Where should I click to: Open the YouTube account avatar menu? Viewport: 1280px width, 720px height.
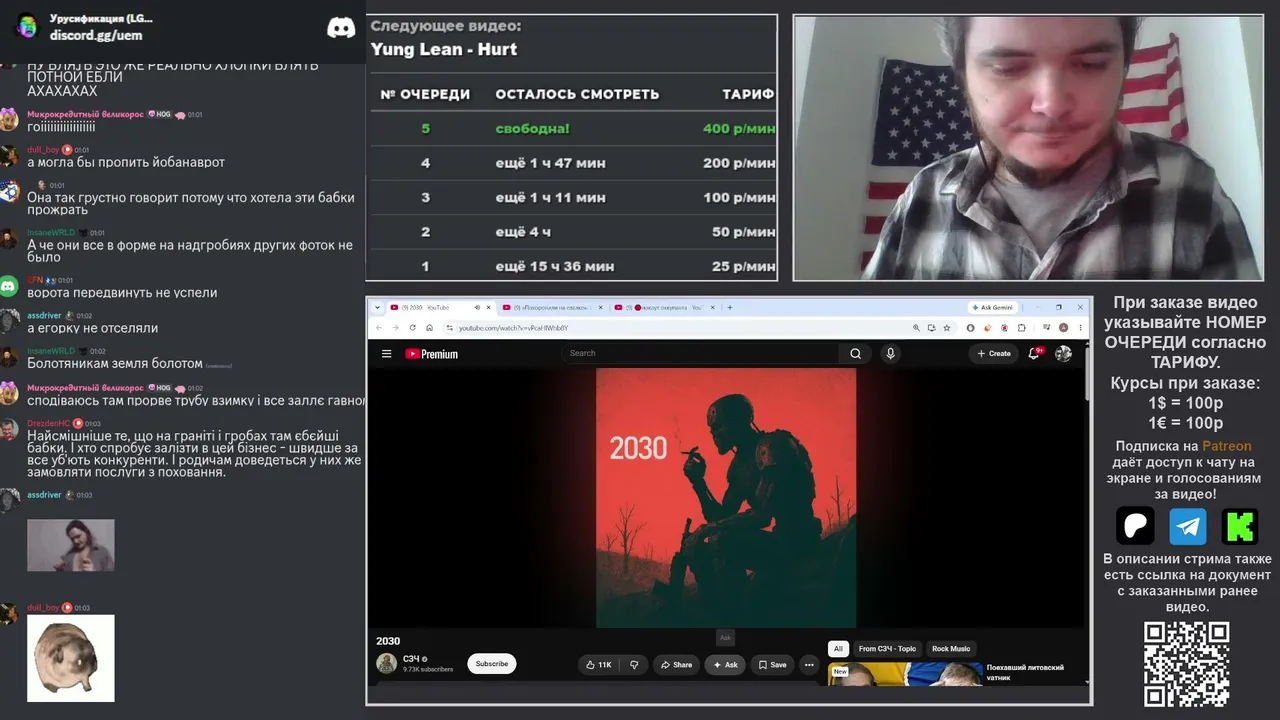(1063, 354)
